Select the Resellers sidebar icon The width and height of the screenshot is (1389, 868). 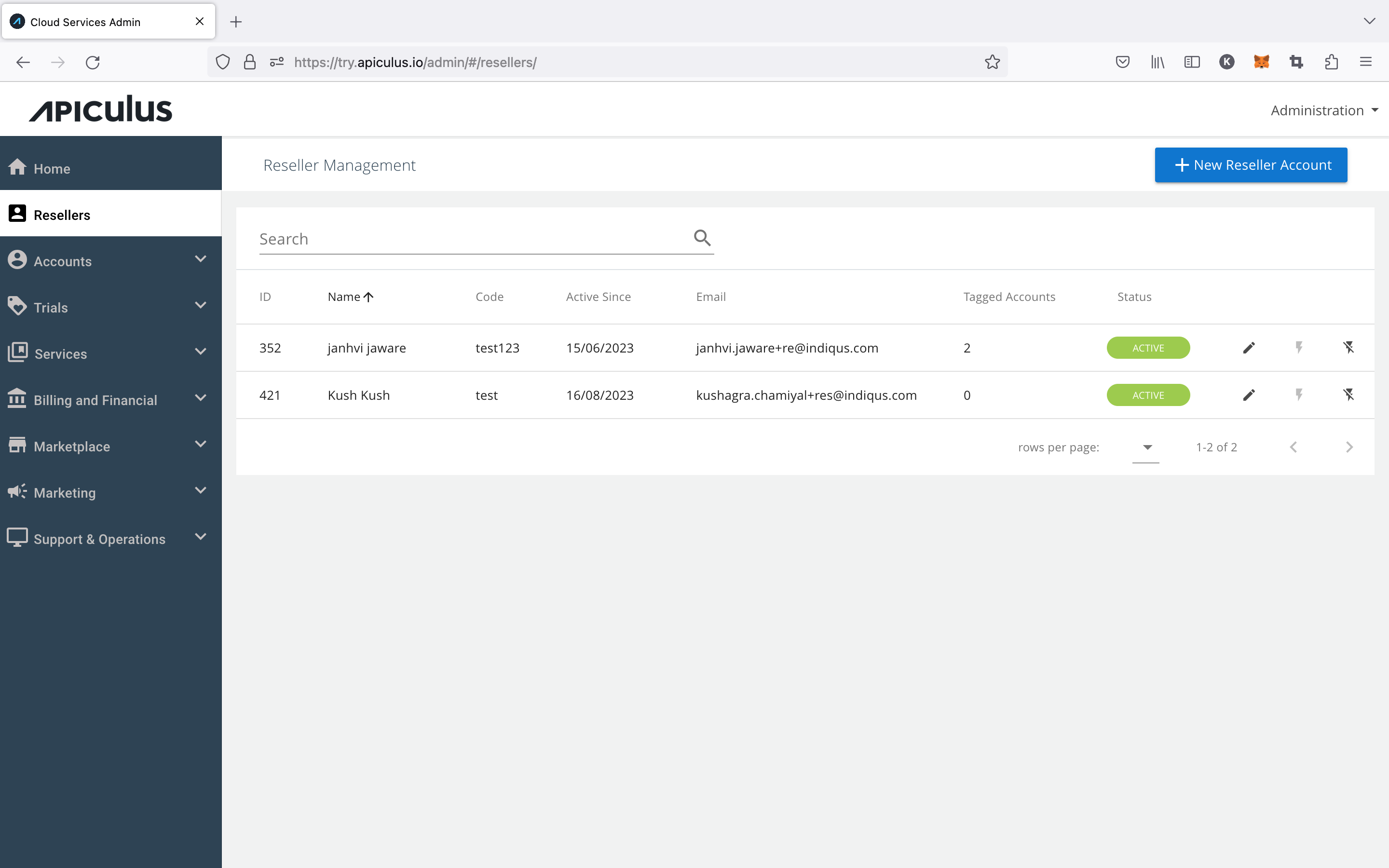pos(17,213)
